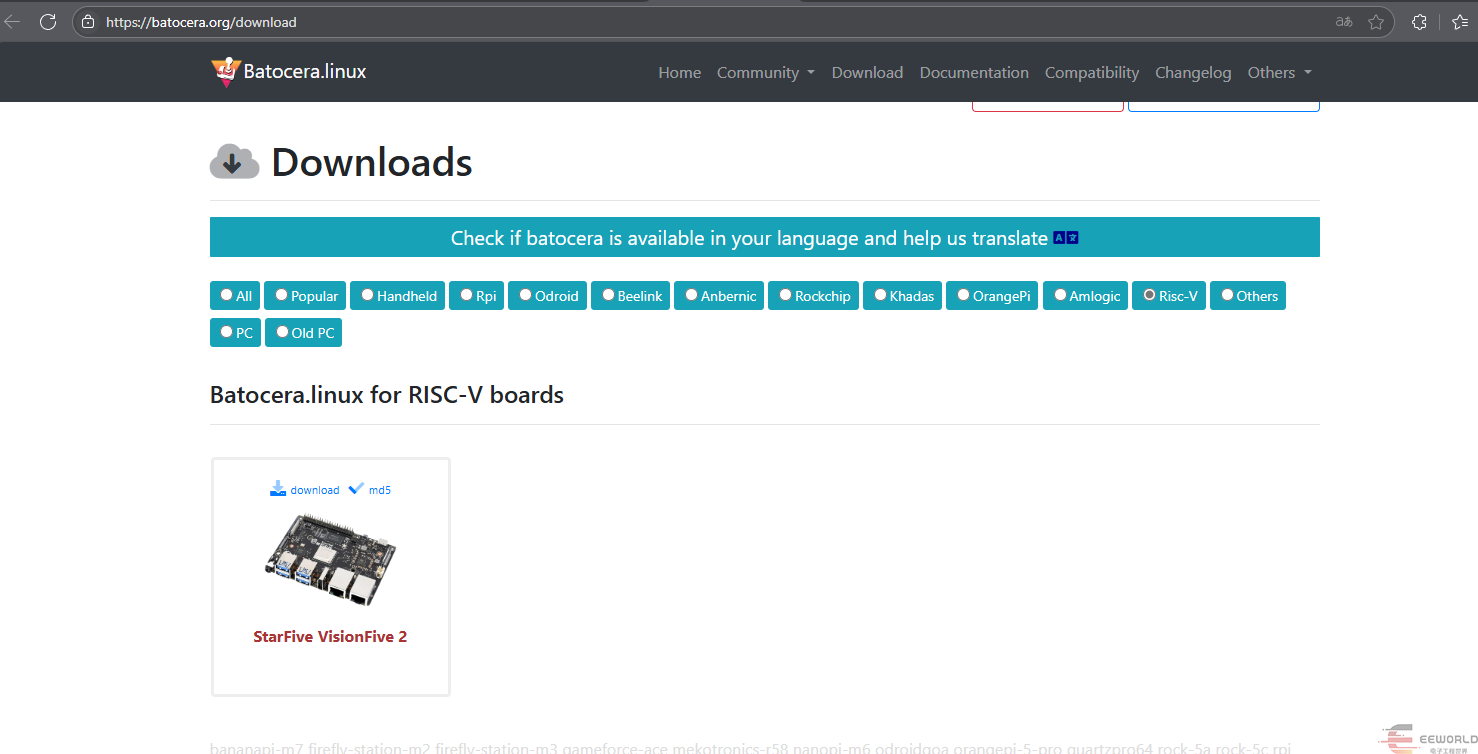Click the translate help banner

tap(765, 237)
